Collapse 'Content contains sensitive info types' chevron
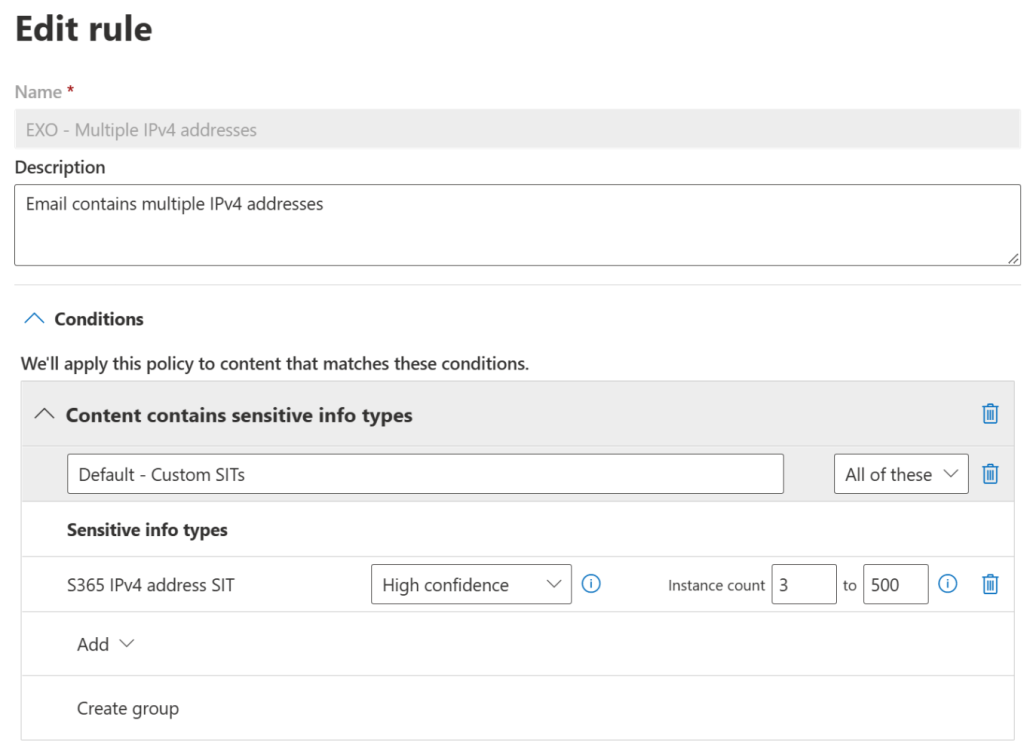The height and width of the screenshot is (754, 1024). [44, 414]
